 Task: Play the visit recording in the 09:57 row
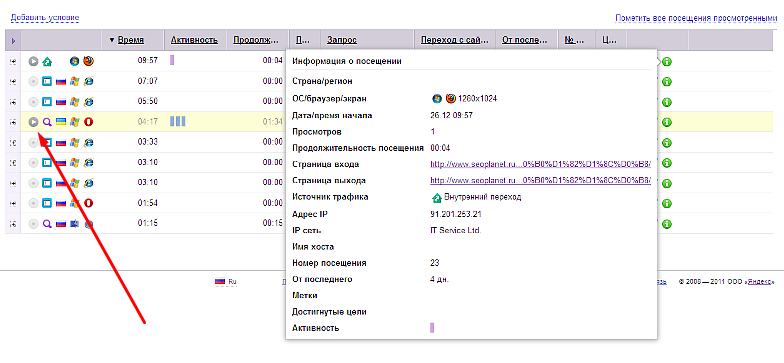click(x=33, y=61)
